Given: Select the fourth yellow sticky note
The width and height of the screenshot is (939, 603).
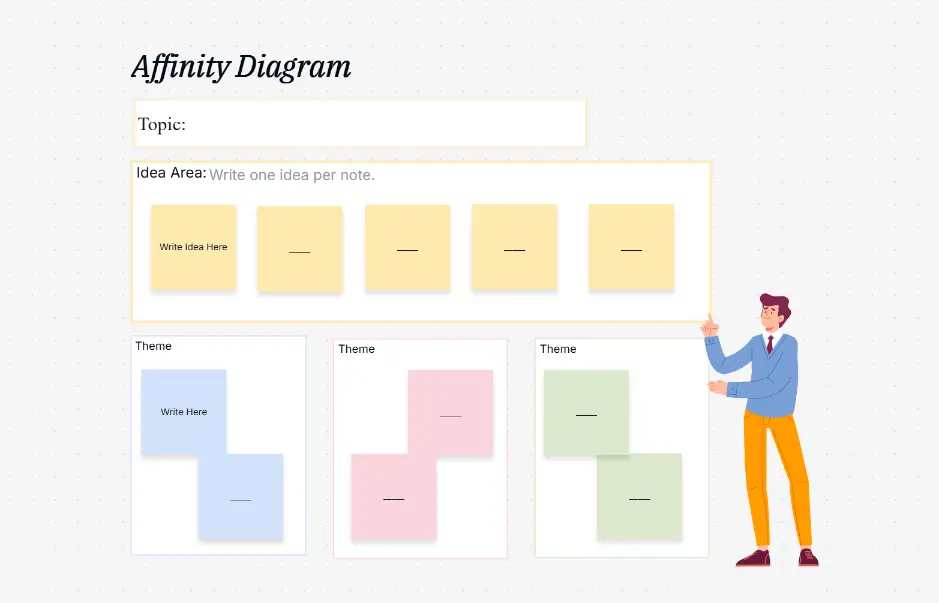Looking at the screenshot, I should point(514,247).
